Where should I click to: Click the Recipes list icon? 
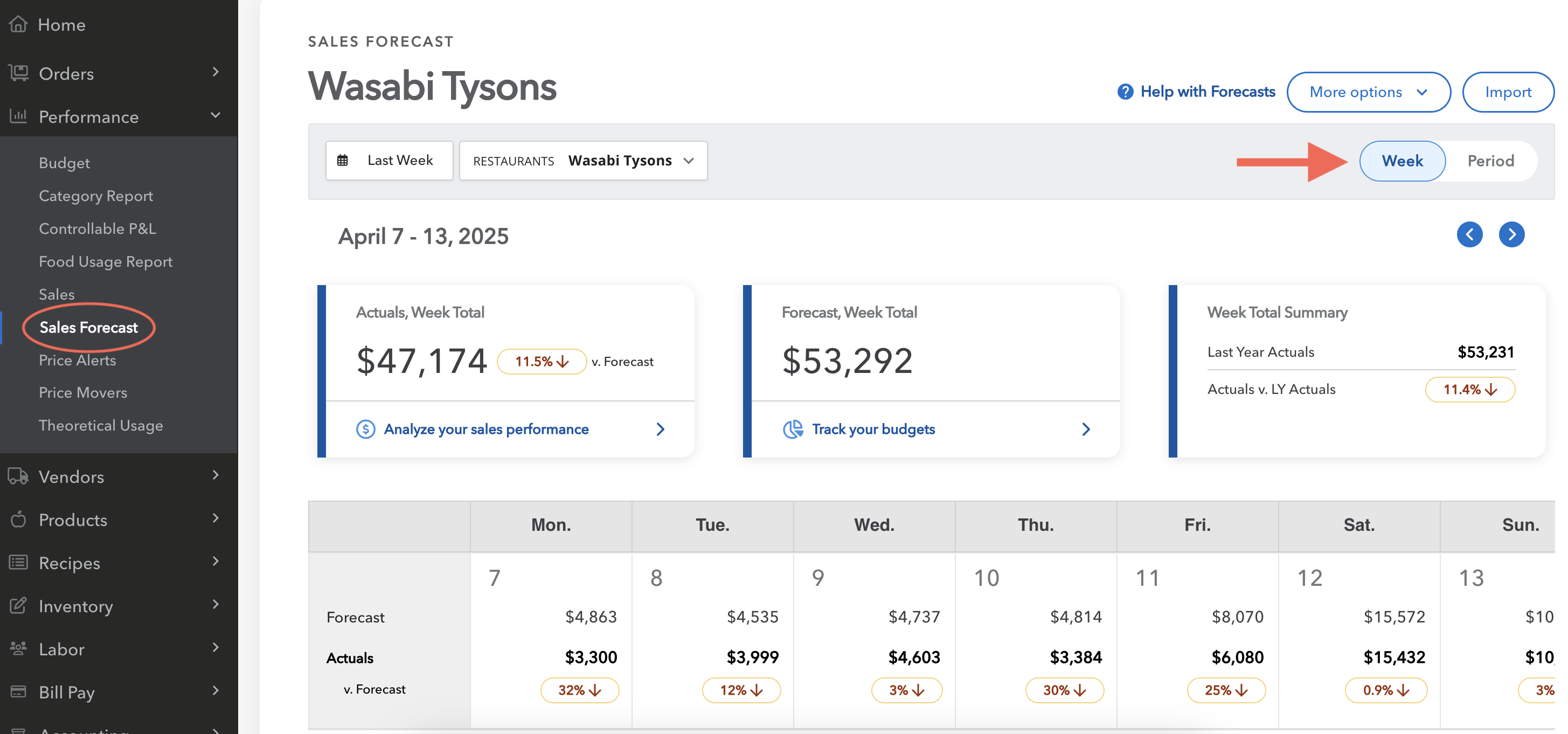coord(18,563)
